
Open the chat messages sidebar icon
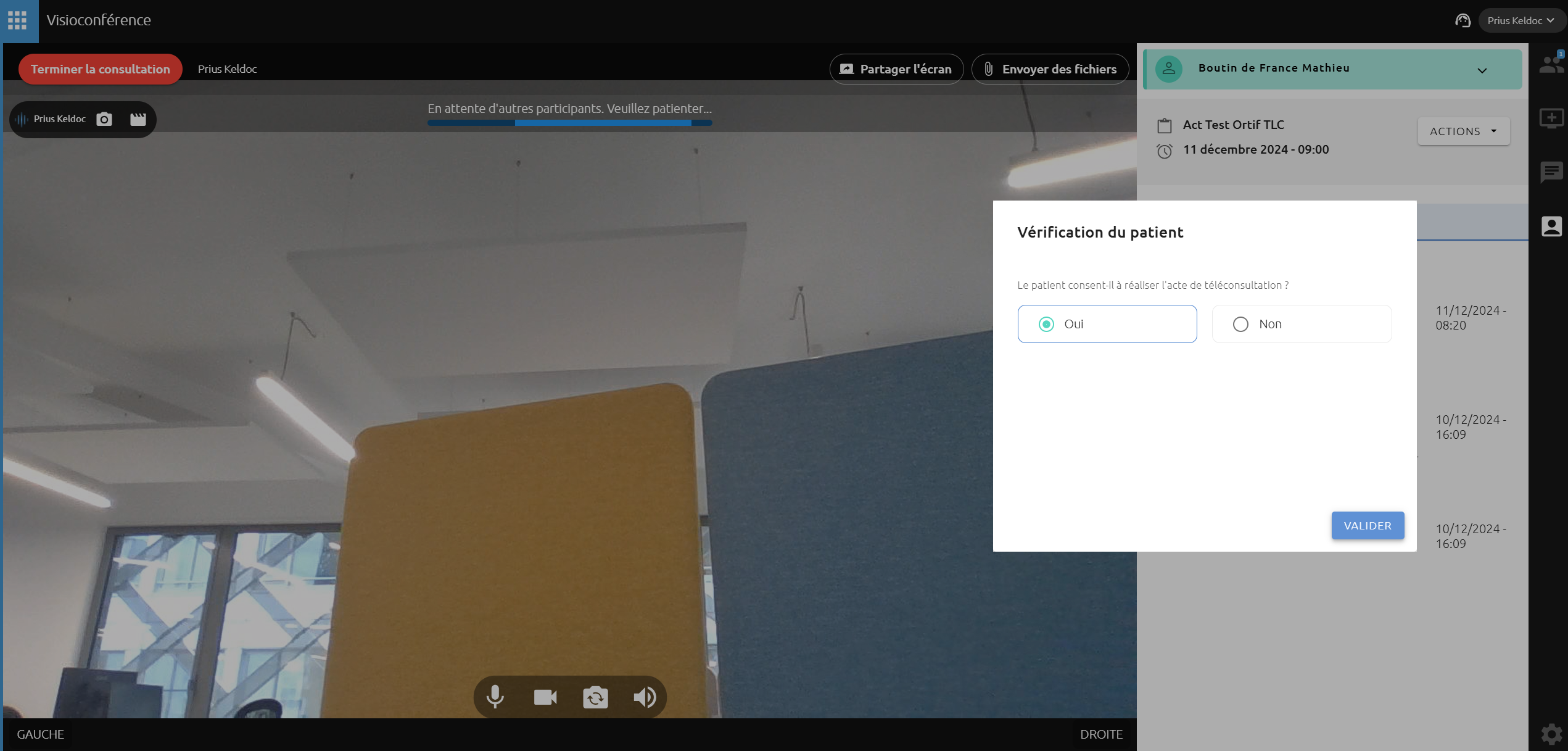pyautogui.click(x=1551, y=172)
